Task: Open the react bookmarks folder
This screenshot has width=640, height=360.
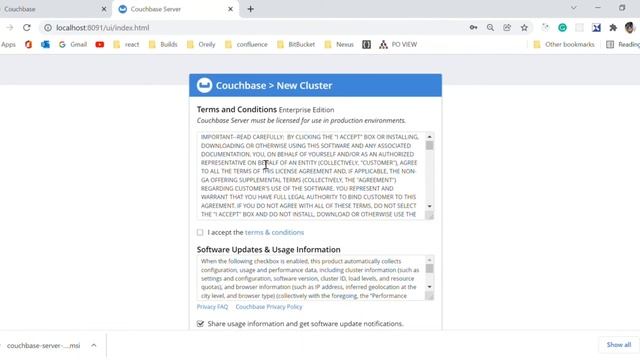Action: coord(126,44)
